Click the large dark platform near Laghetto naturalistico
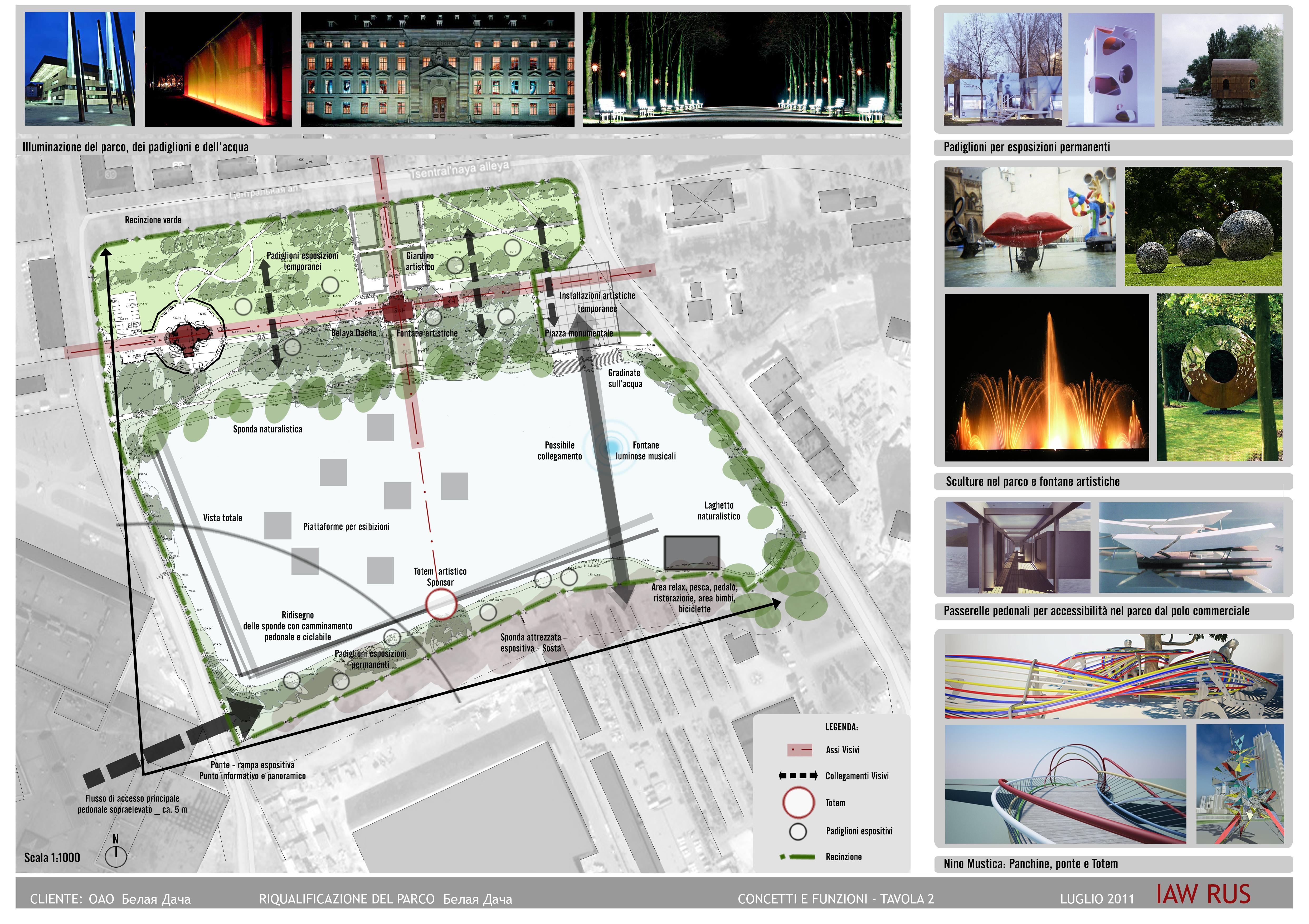The height and width of the screenshot is (924, 1309). (x=691, y=552)
